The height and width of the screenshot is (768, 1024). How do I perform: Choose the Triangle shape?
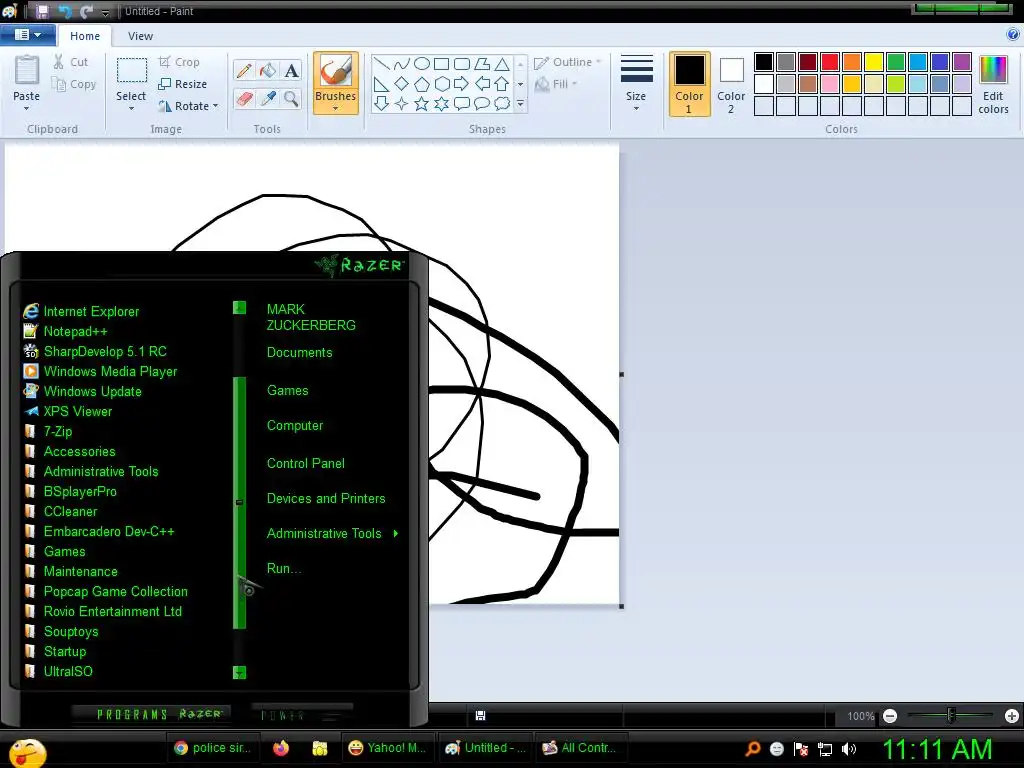(x=502, y=64)
